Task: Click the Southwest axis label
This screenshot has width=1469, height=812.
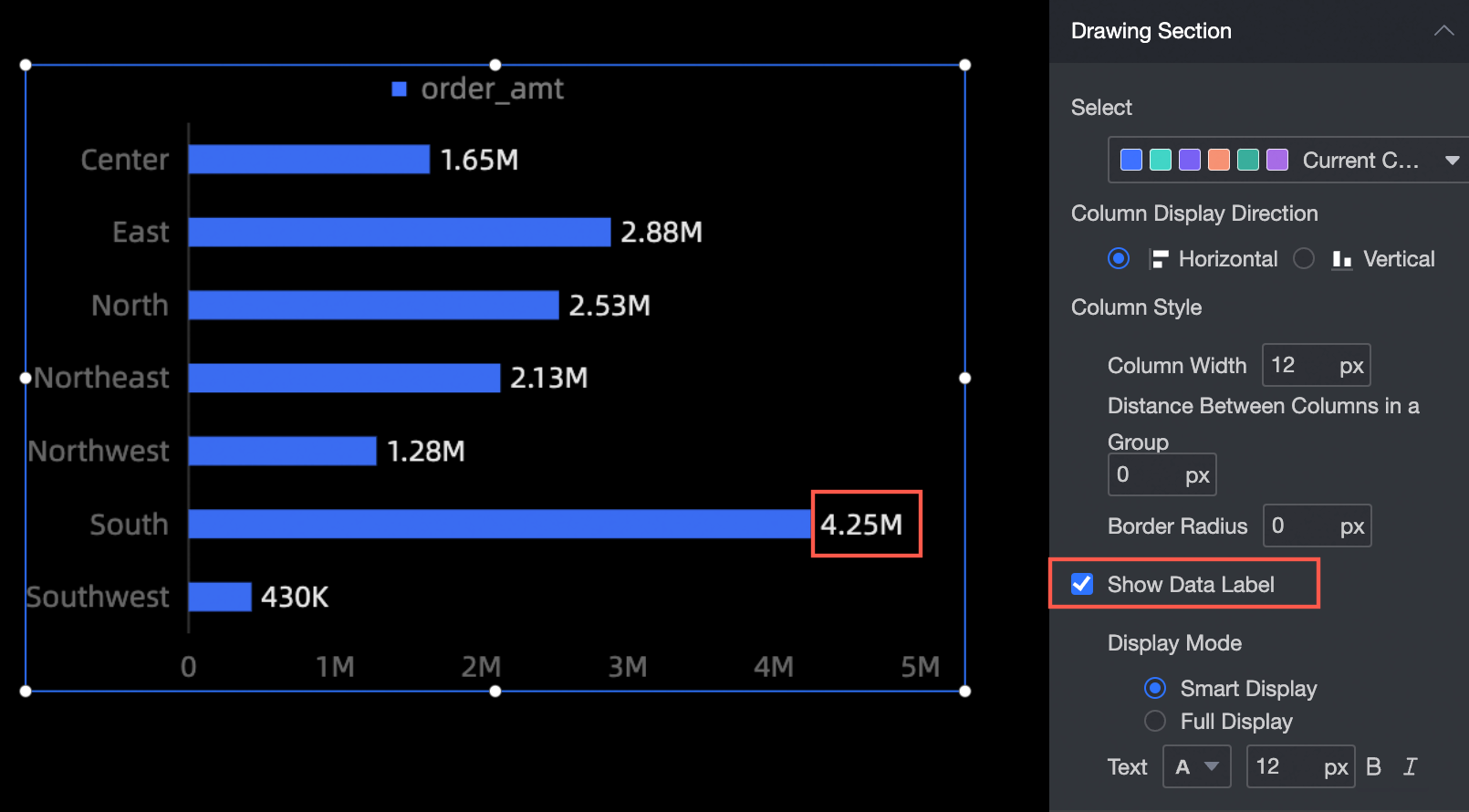Action: coord(98,597)
